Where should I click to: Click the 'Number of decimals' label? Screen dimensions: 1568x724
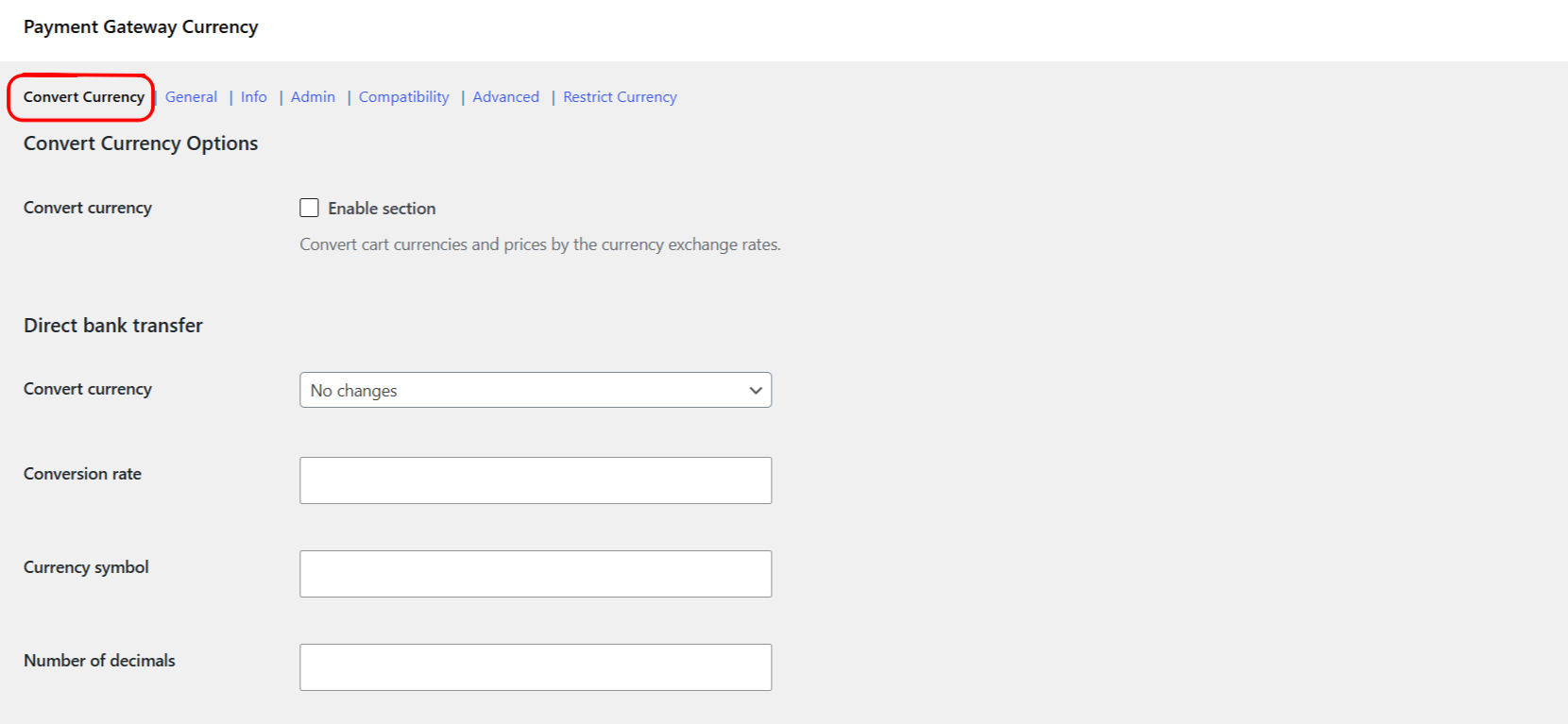(x=99, y=661)
